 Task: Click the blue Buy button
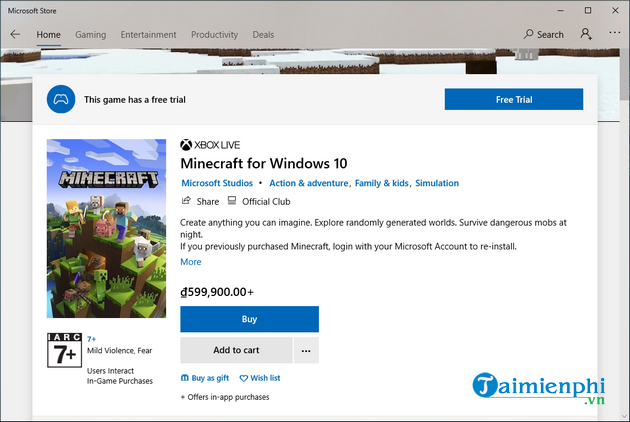coord(250,319)
